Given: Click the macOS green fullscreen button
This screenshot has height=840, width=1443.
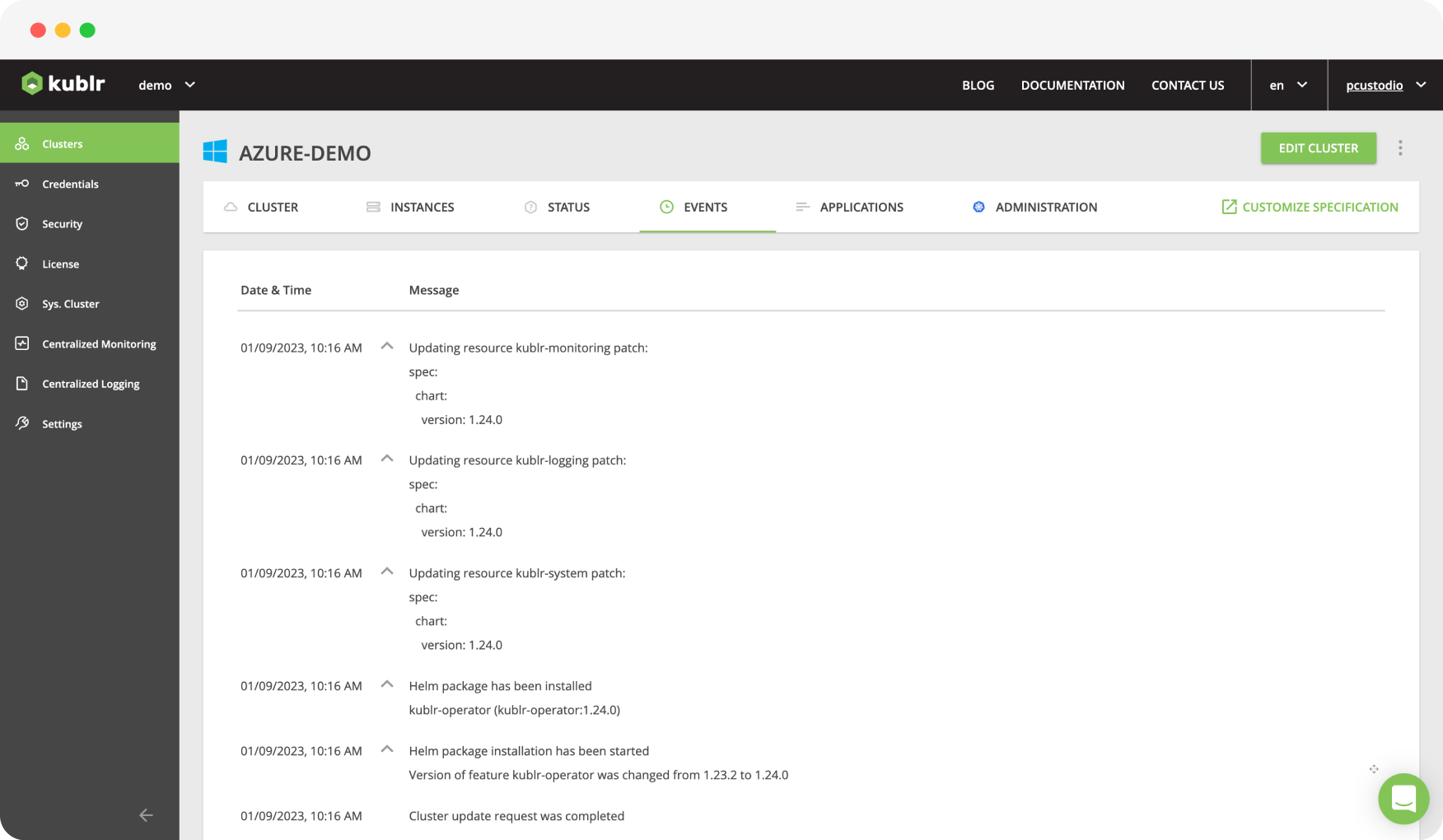Looking at the screenshot, I should click(87, 30).
